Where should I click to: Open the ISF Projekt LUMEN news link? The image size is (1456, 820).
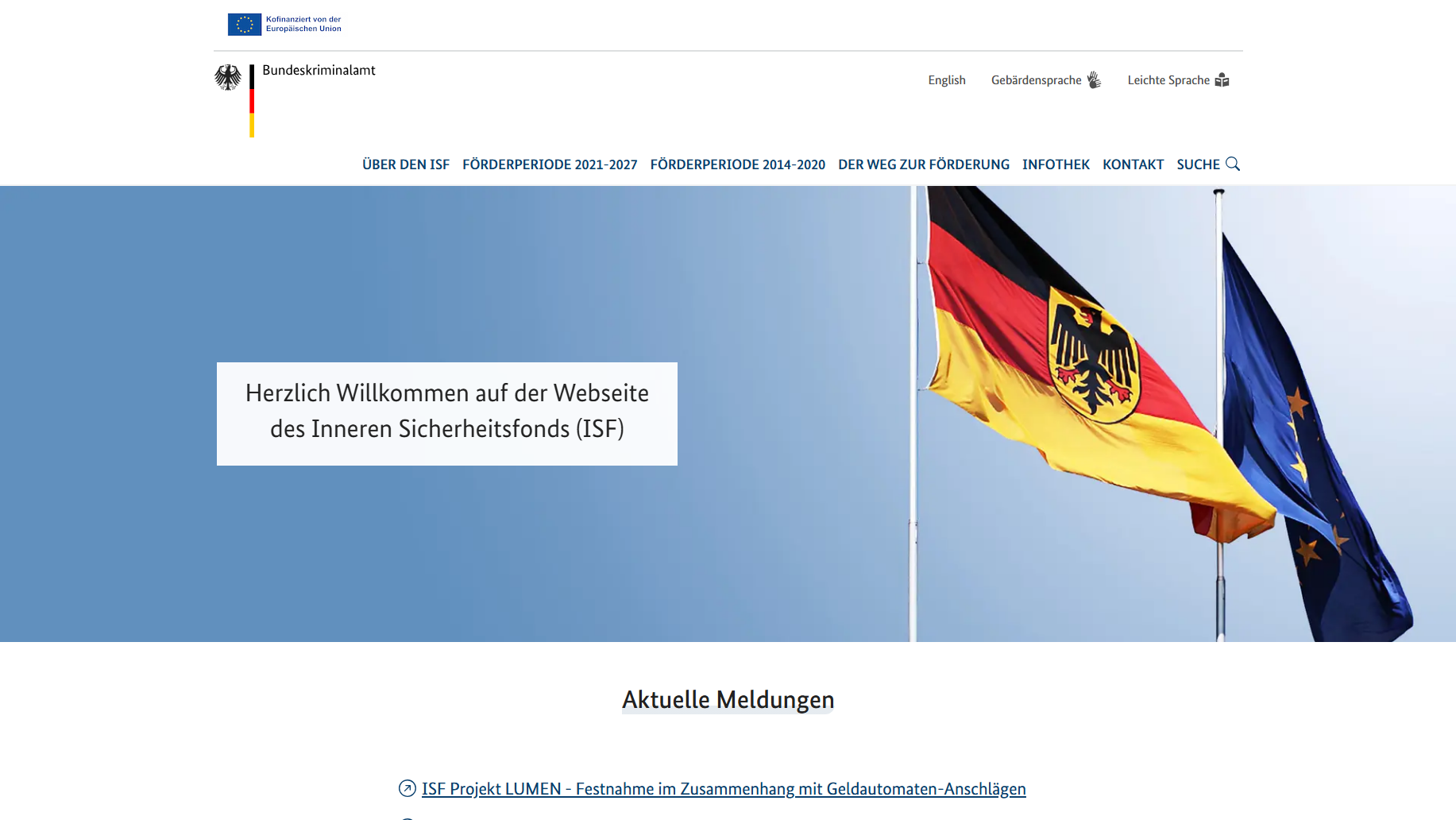(x=724, y=789)
